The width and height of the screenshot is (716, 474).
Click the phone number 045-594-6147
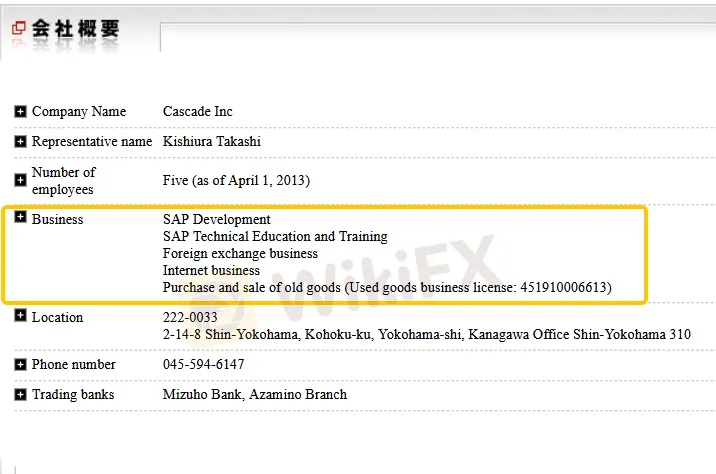[x=203, y=365]
